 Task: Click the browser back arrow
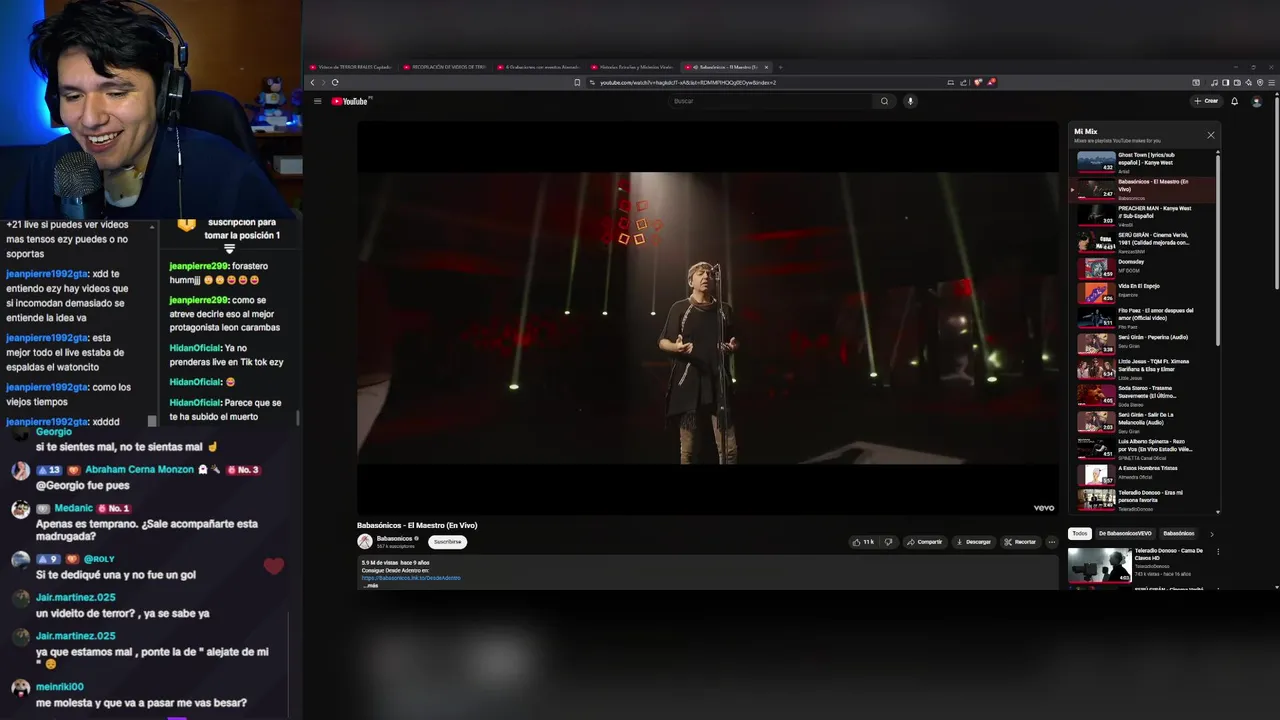(312, 82)
